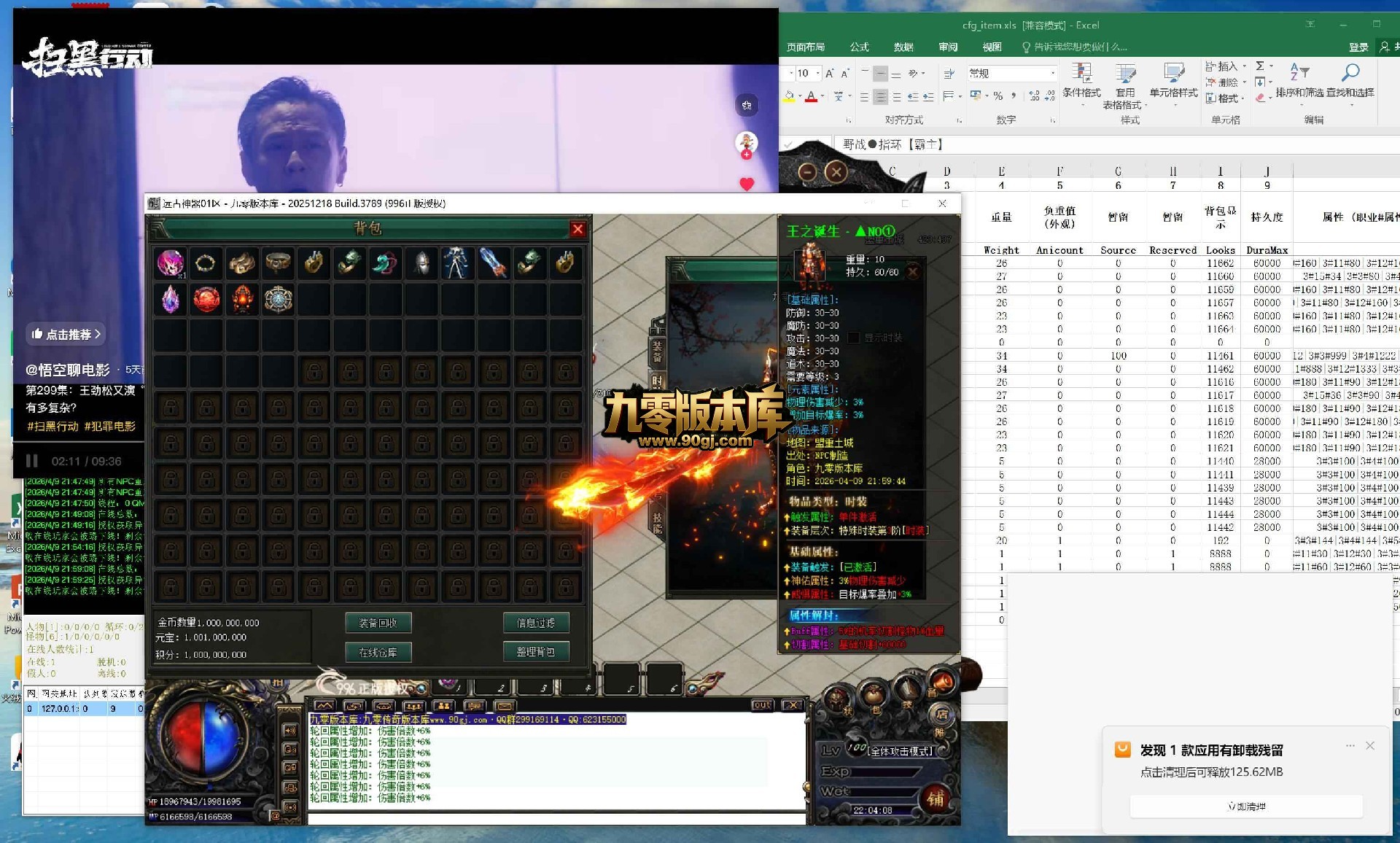Toggle center align in Excel ribbon
This screenshot has height=843, width=1400.
point(881,96)
